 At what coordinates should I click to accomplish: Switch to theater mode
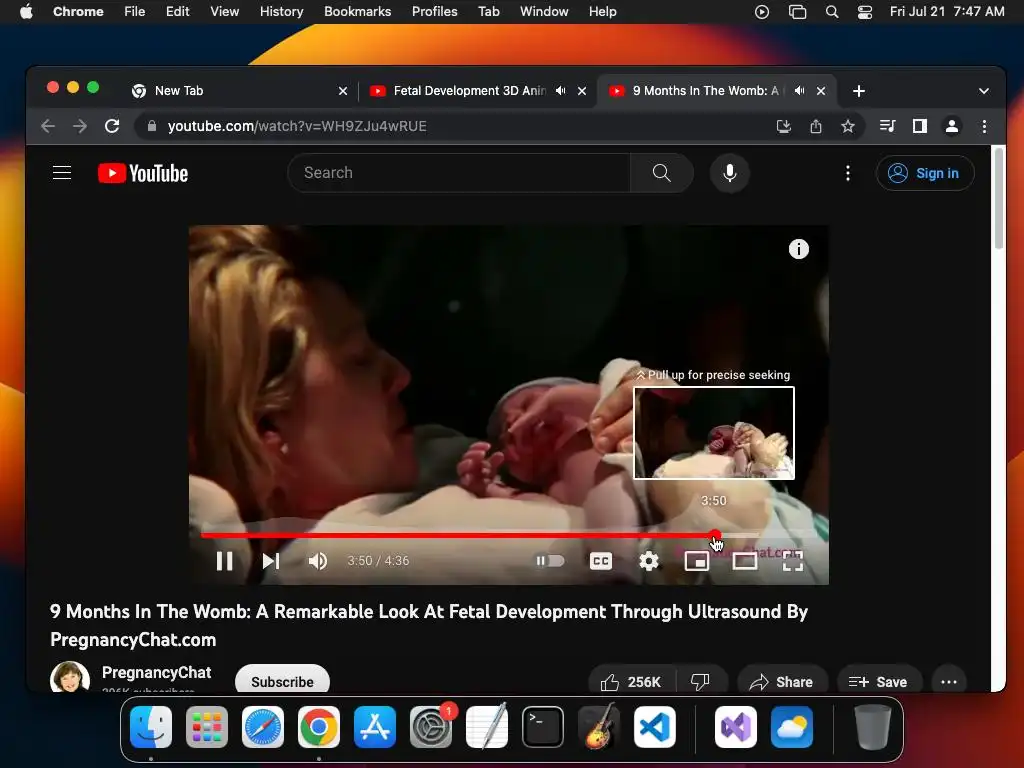click(744, 561)
